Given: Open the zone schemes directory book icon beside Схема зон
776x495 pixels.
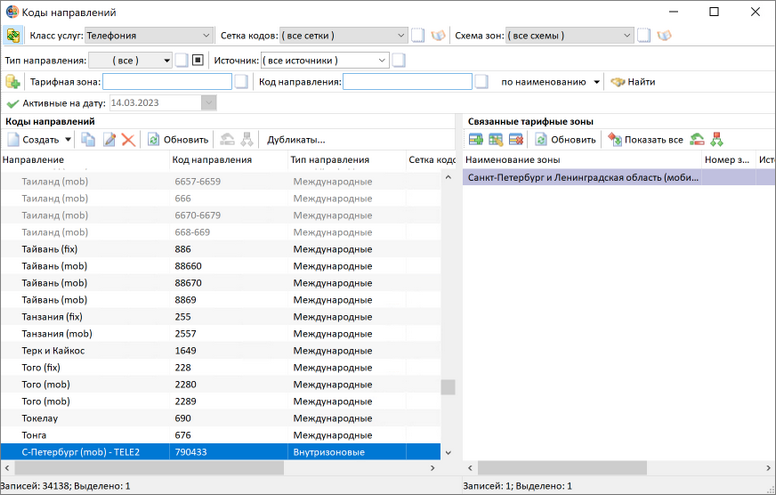Looking at the screenshot, I should coord(664,35).
